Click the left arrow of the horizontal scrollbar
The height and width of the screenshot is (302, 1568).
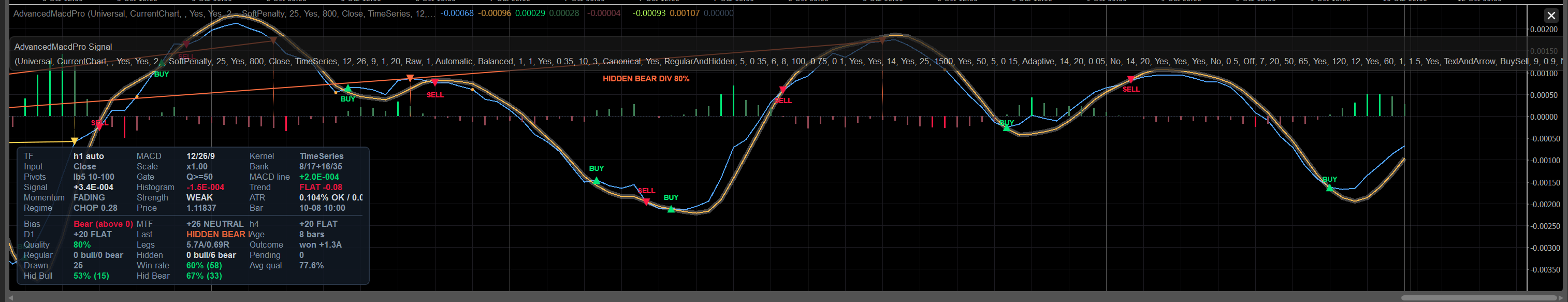(x=11, y=298)
